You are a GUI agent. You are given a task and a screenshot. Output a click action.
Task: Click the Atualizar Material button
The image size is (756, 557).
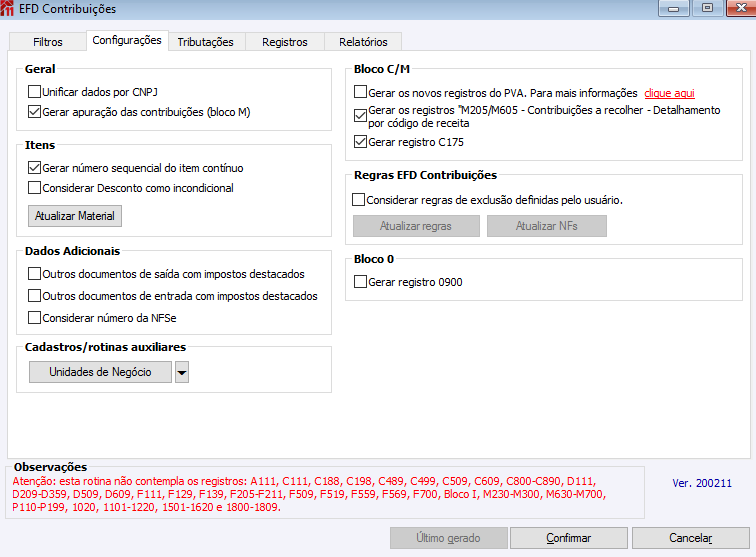(x=75, y=216)
